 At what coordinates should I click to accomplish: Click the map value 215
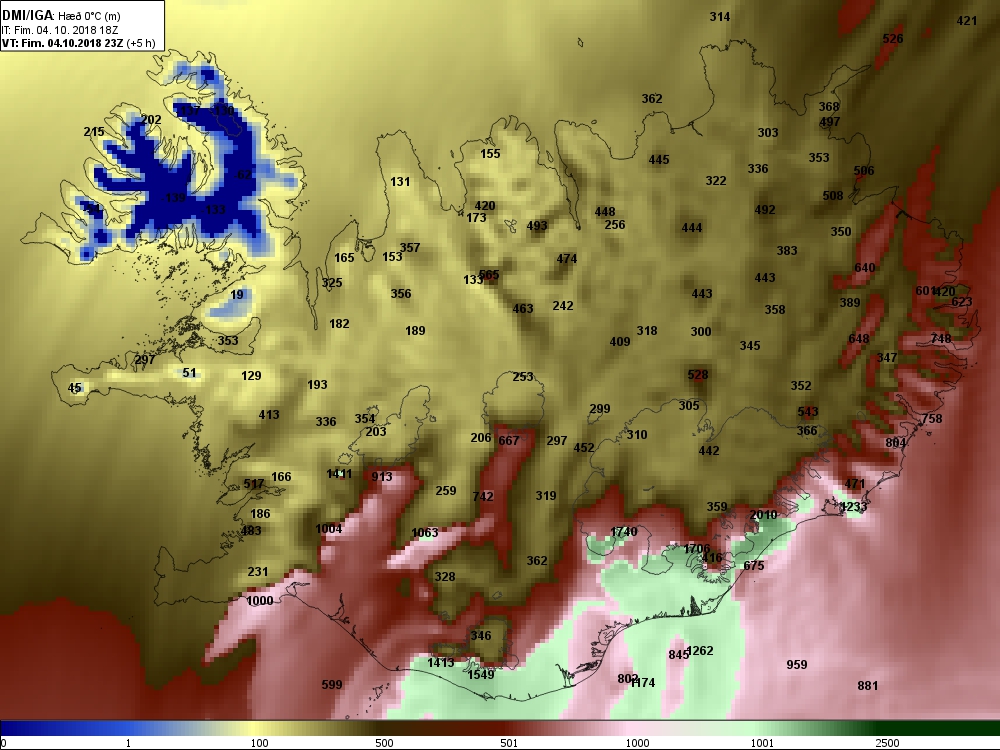point(94,132)
